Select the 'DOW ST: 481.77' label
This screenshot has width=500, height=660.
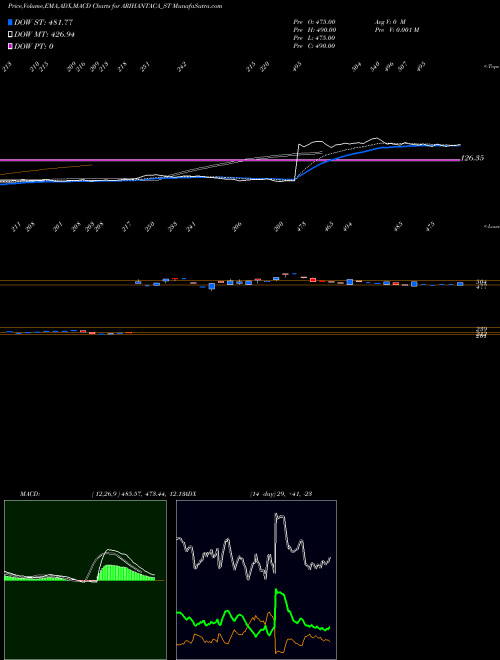(x=44, y=23)
